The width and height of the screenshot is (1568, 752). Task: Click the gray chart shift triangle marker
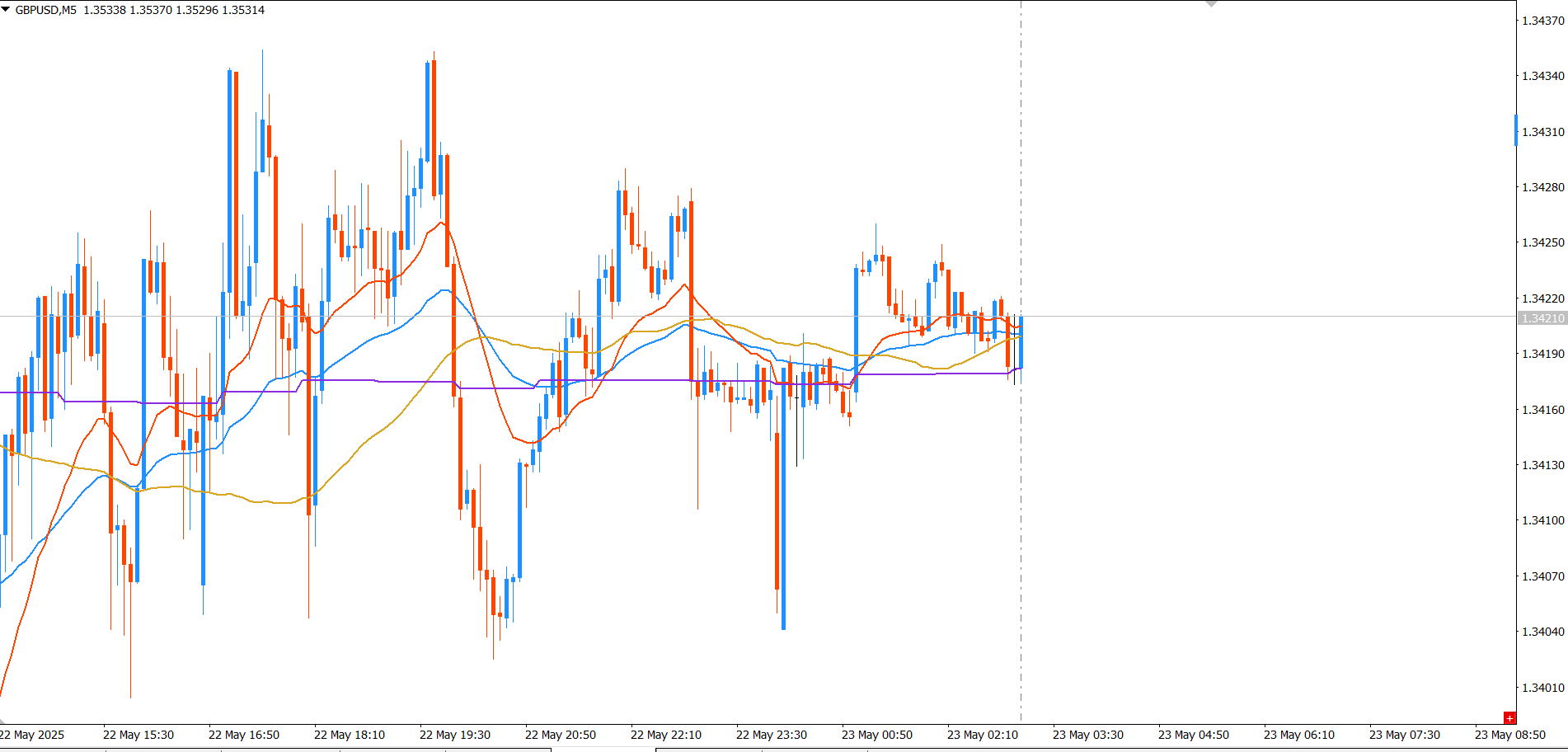(1211, 4)
